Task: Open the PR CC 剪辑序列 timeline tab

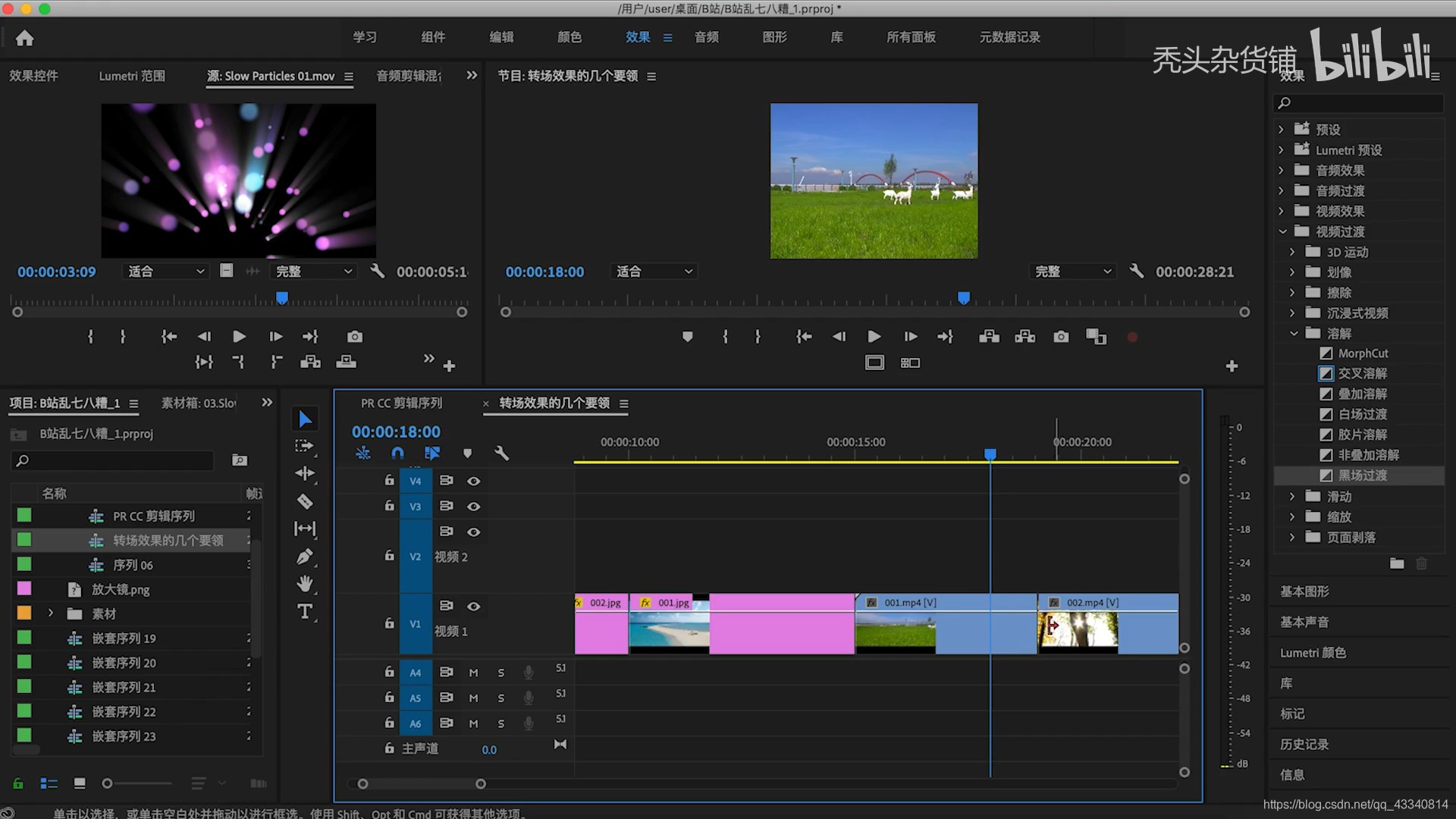Action: (x=401, y=403)
